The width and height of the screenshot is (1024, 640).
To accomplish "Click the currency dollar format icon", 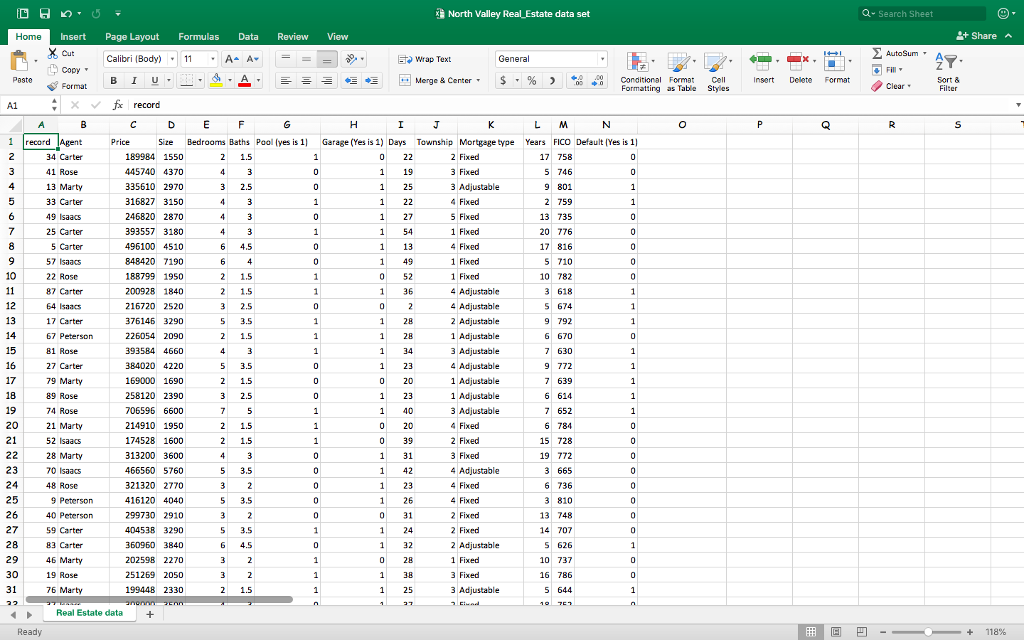I will (x=503, y=80).
